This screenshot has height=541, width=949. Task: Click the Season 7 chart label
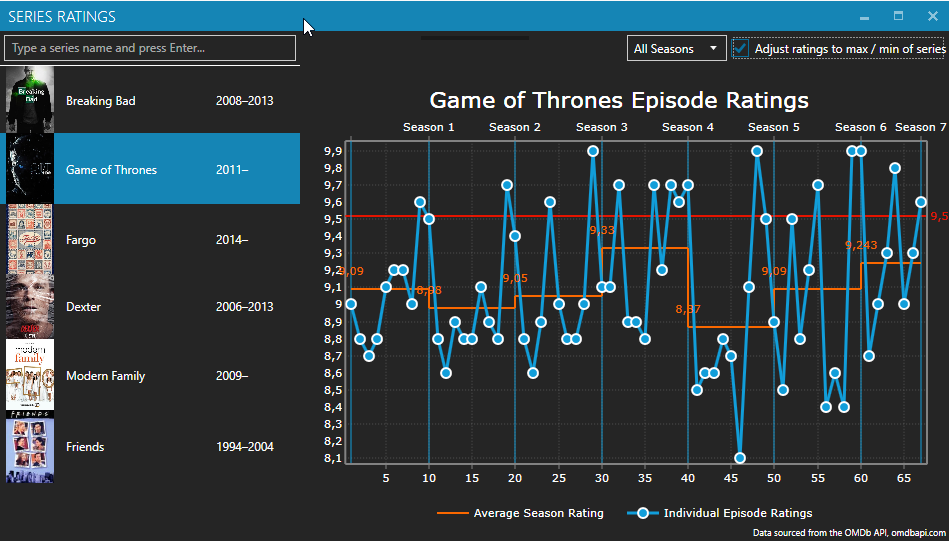pos(921,127)
